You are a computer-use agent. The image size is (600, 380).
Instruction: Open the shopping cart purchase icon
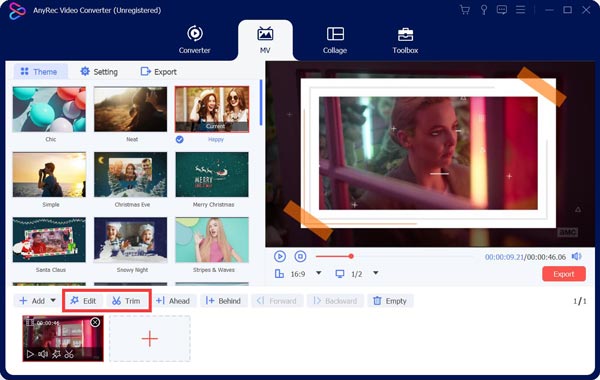coord(465,10)
